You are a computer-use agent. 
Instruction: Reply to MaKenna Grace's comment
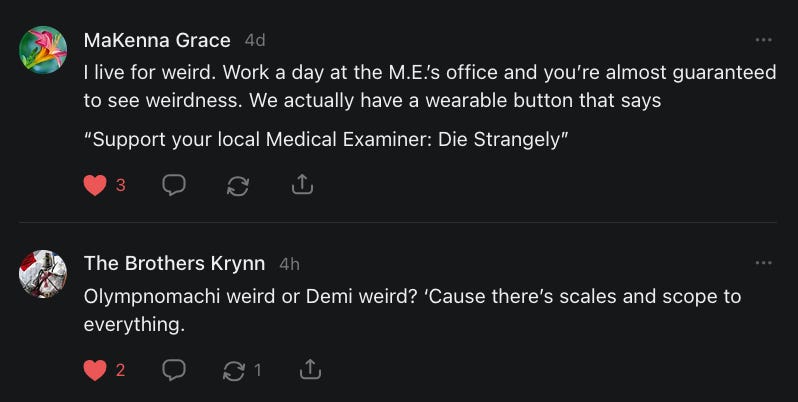pos(174,185)
